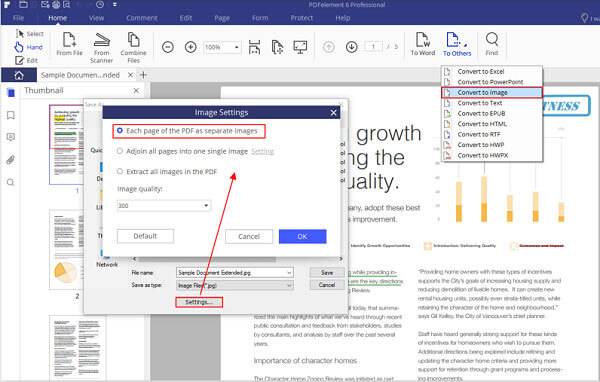Open the Comment menu tab
The image size is (600, 382).
(142, 18)
